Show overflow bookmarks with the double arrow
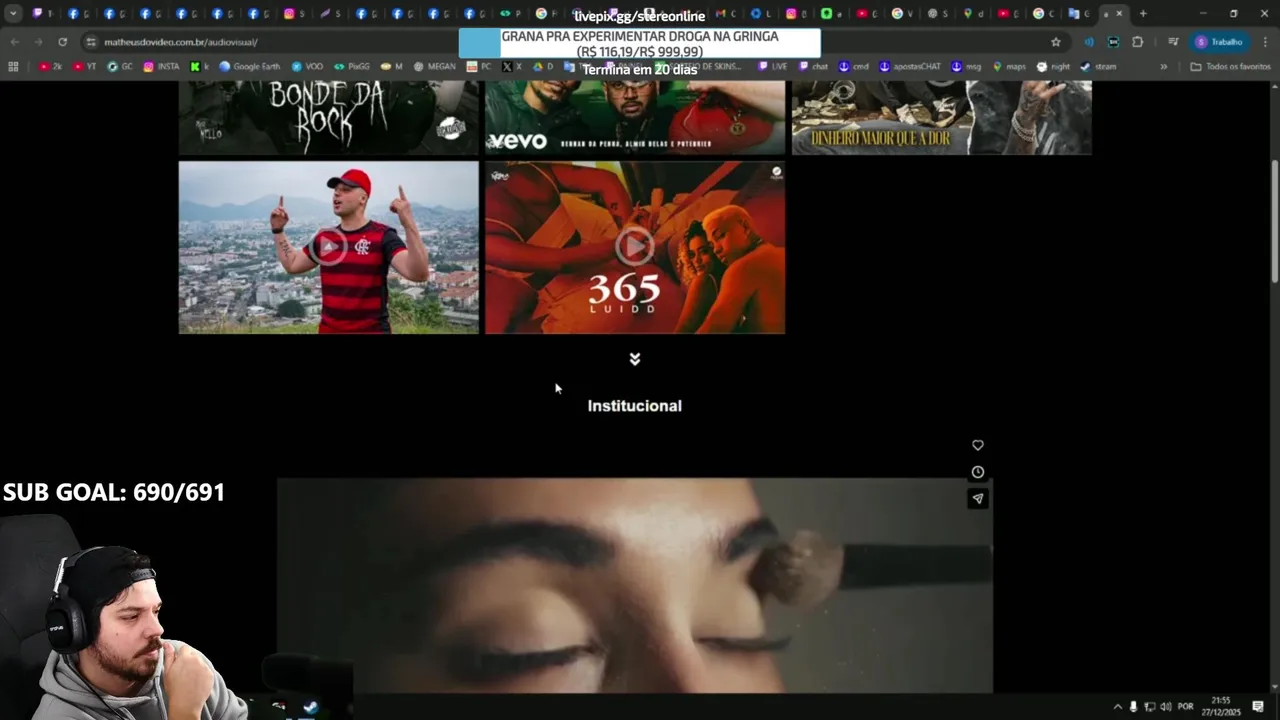1280x720 pixels. (1163, 66)
